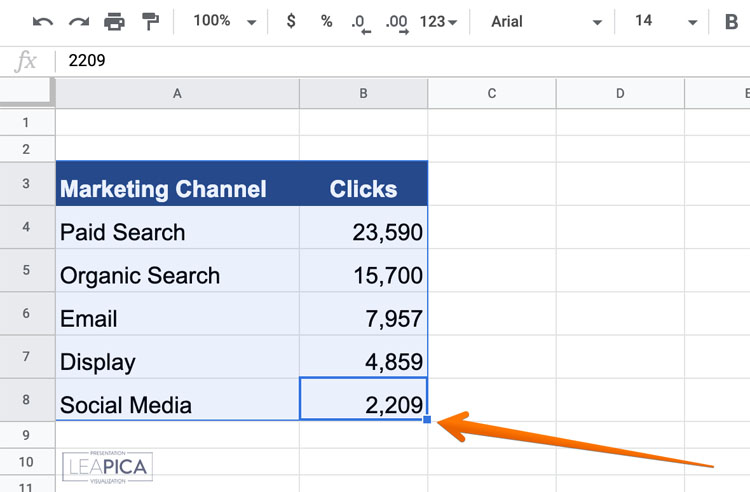Select row 10 header
This screenshot has height=492, width=750.
point(26,462)
